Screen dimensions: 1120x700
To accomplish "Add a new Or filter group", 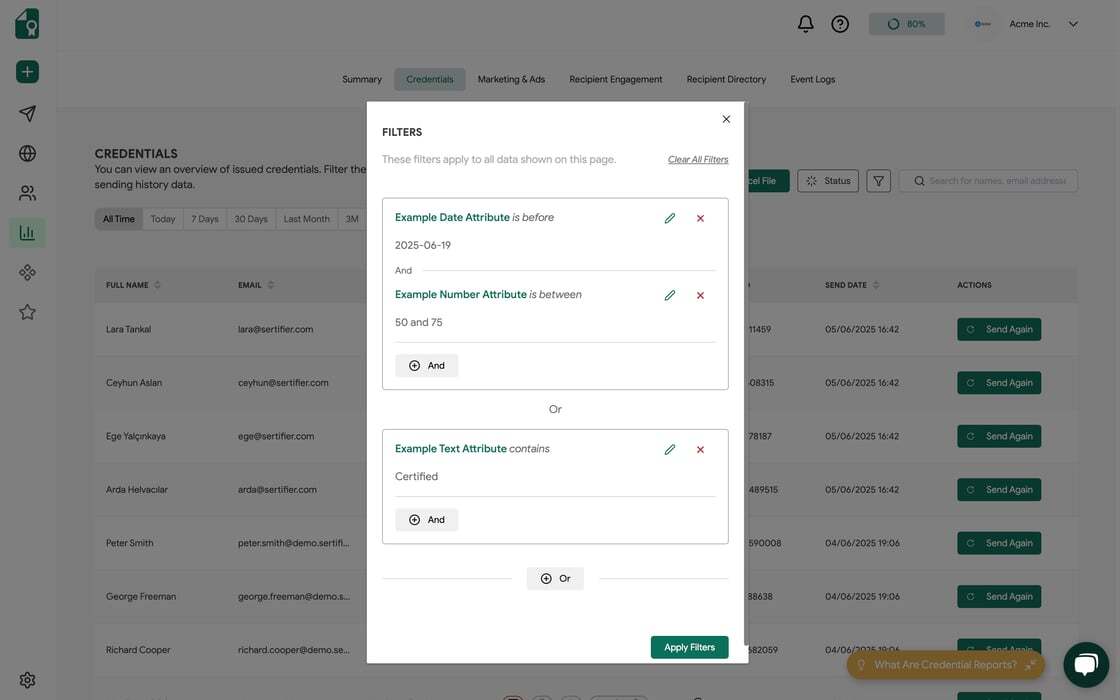I will (x=555, y=579).
